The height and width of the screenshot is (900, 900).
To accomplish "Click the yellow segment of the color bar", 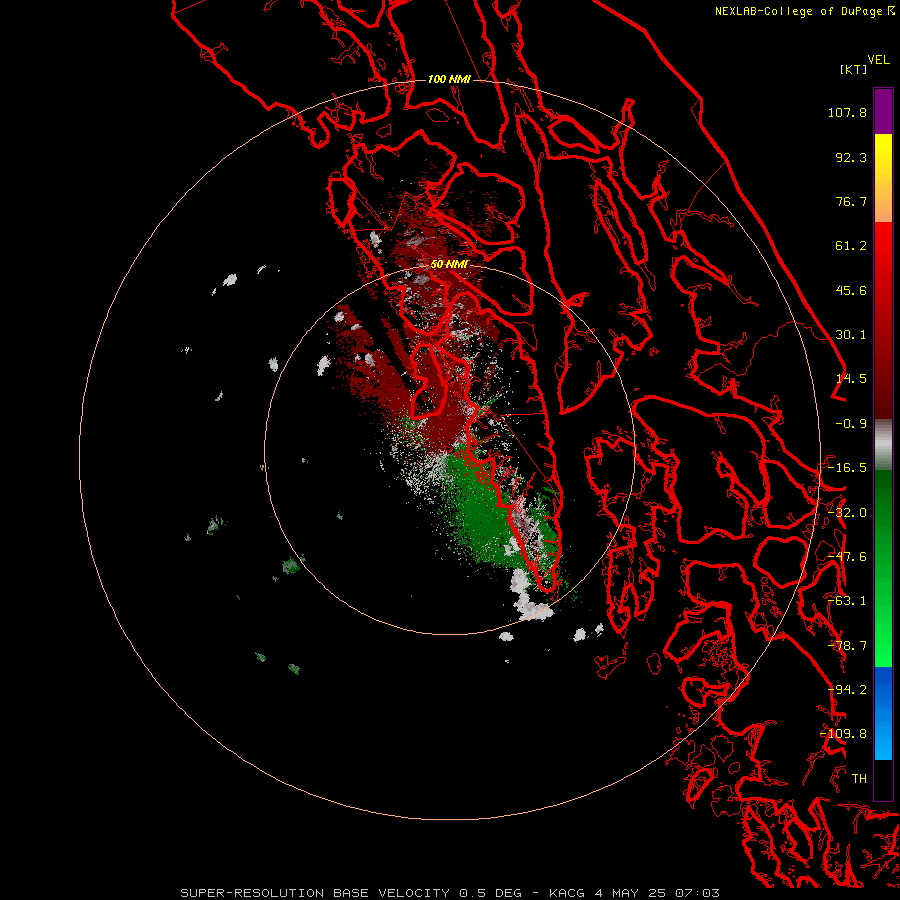I will (883, 156).
